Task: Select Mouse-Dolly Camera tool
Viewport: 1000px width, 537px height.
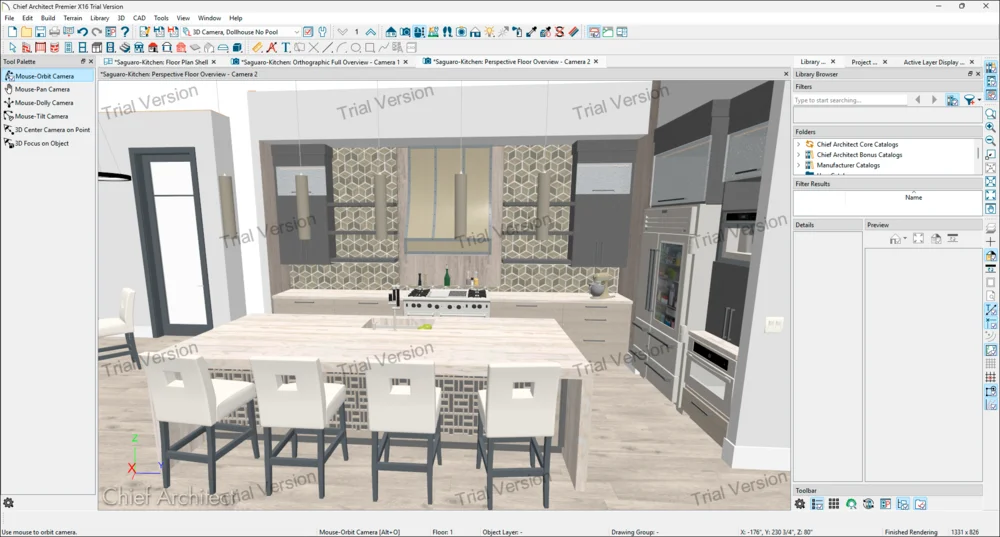Action: tap(44, 103)
